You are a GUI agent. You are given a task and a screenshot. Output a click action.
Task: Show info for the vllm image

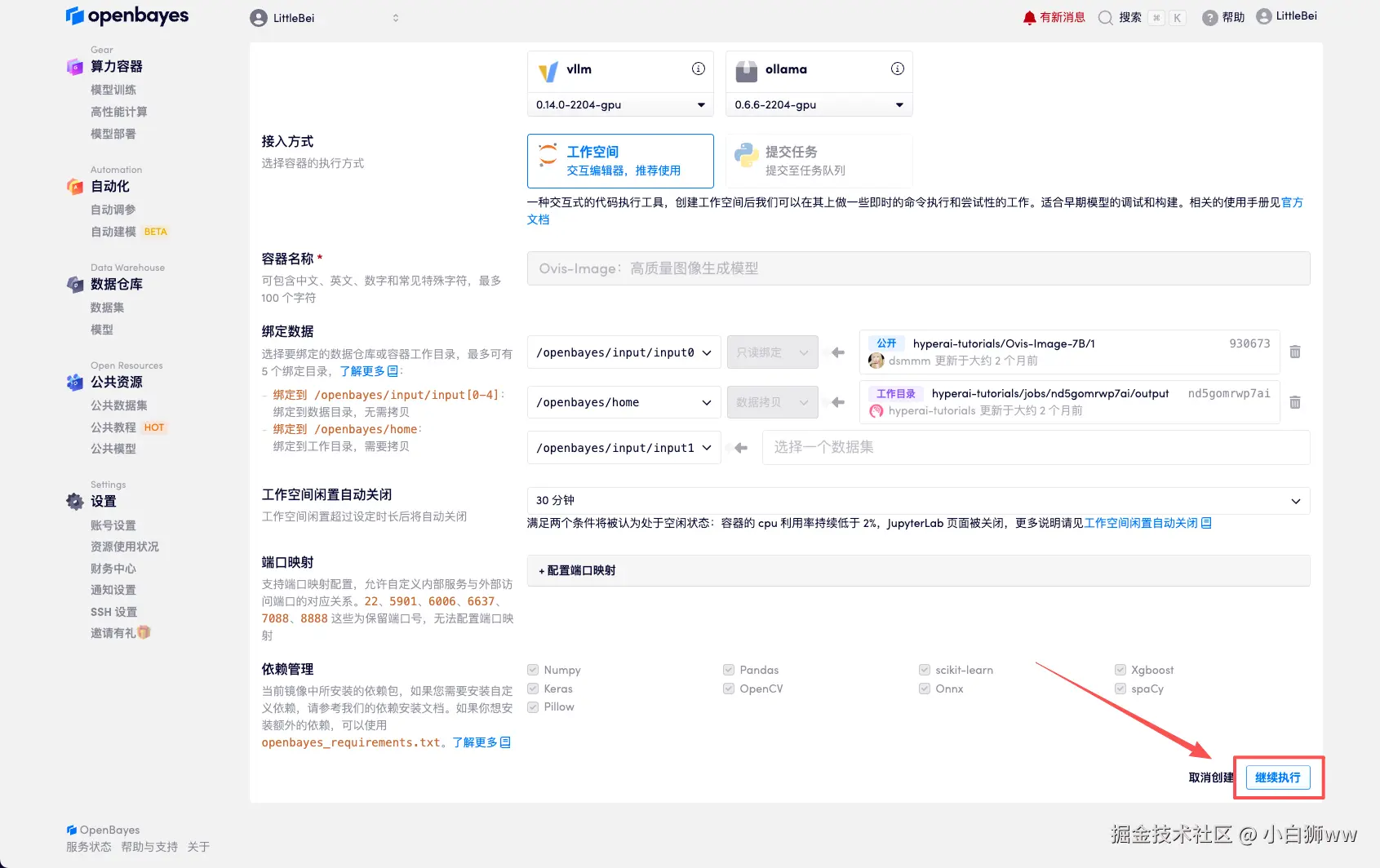pyautogui.click(x=699, y=69)
